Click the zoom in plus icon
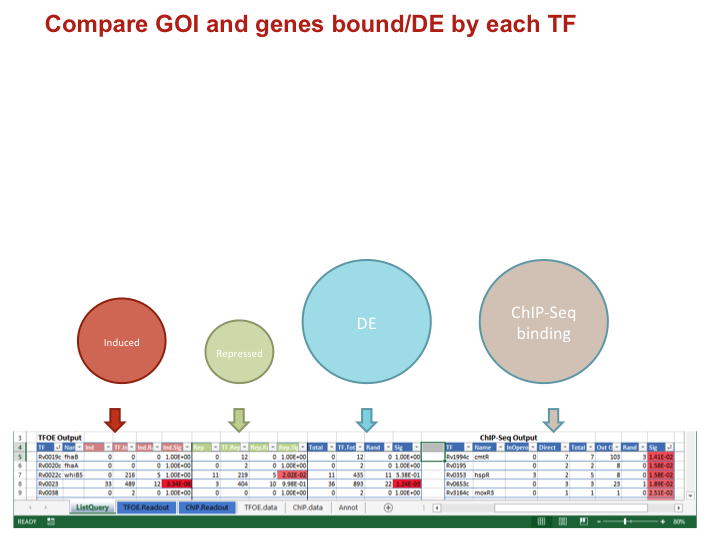This screenshot has height=540, width=720. pos(663,521)
